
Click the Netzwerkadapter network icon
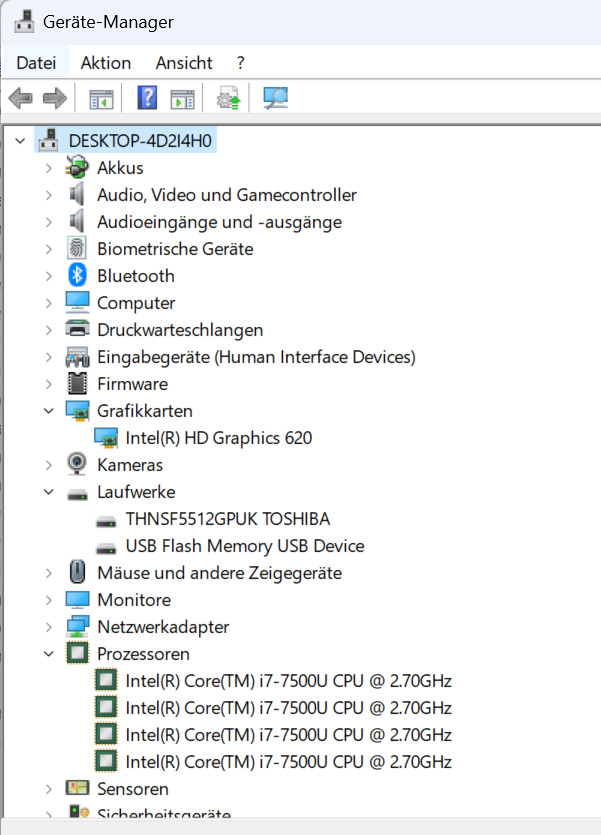click(x=77, y=626)
